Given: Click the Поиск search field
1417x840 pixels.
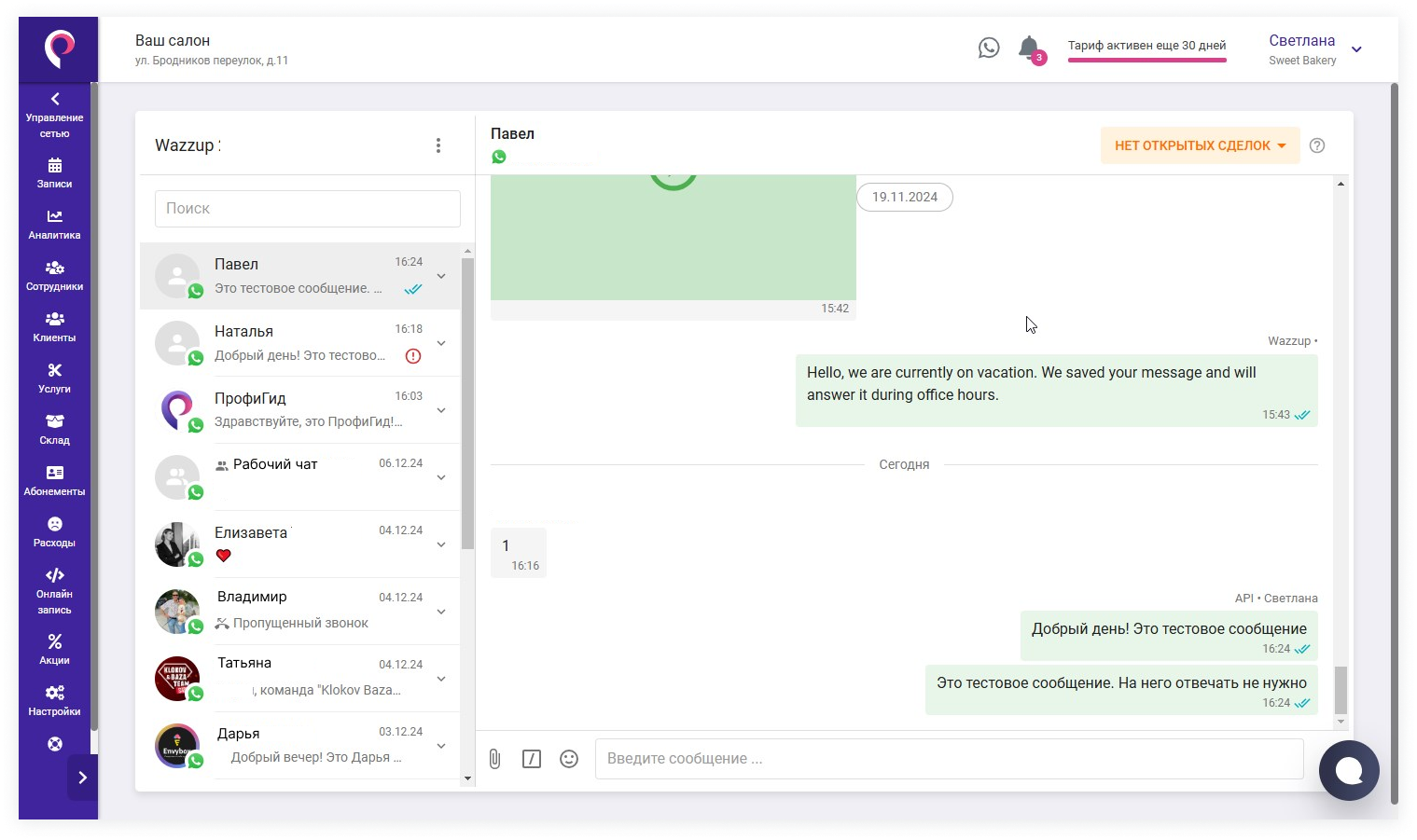Looking at the screenshot, I should point(307,209).
